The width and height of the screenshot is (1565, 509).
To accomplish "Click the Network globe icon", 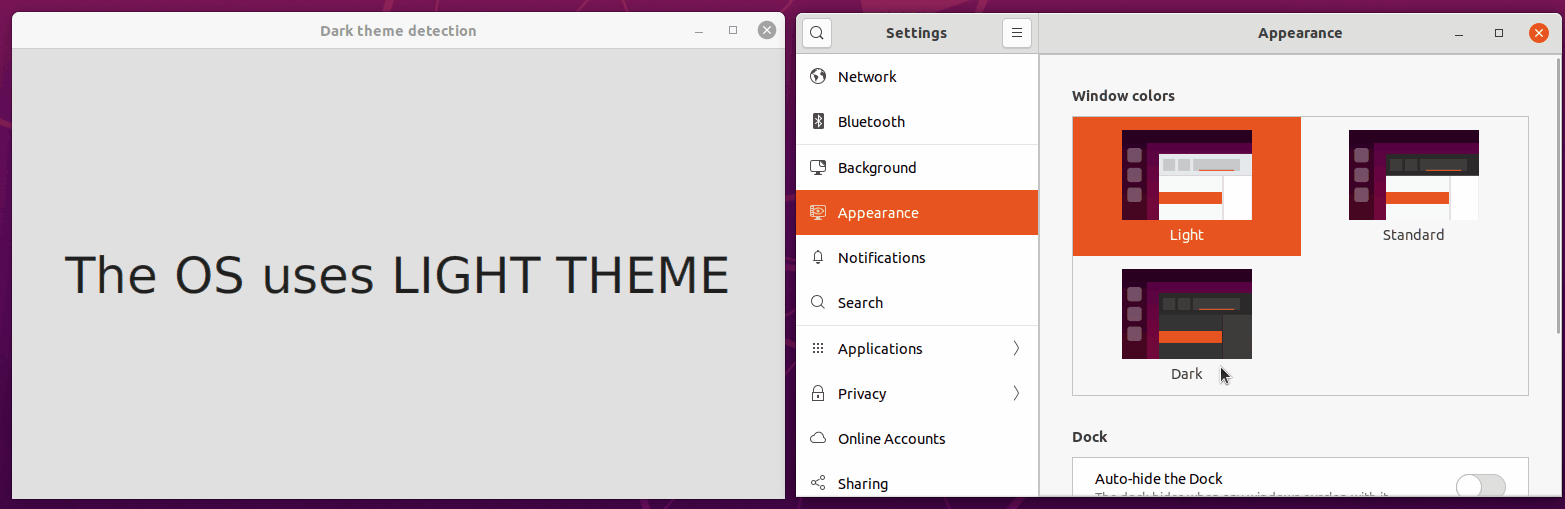I will tap(818, 77).
